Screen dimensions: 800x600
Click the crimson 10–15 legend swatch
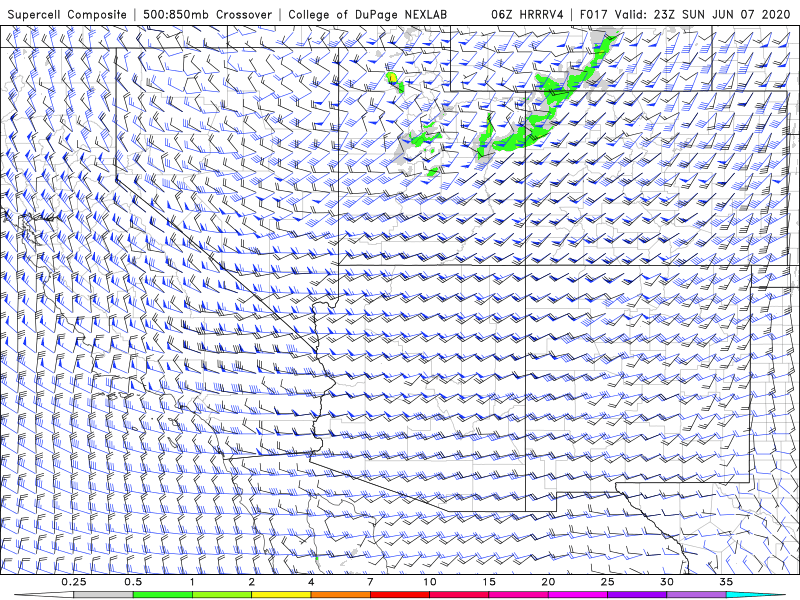459,595
